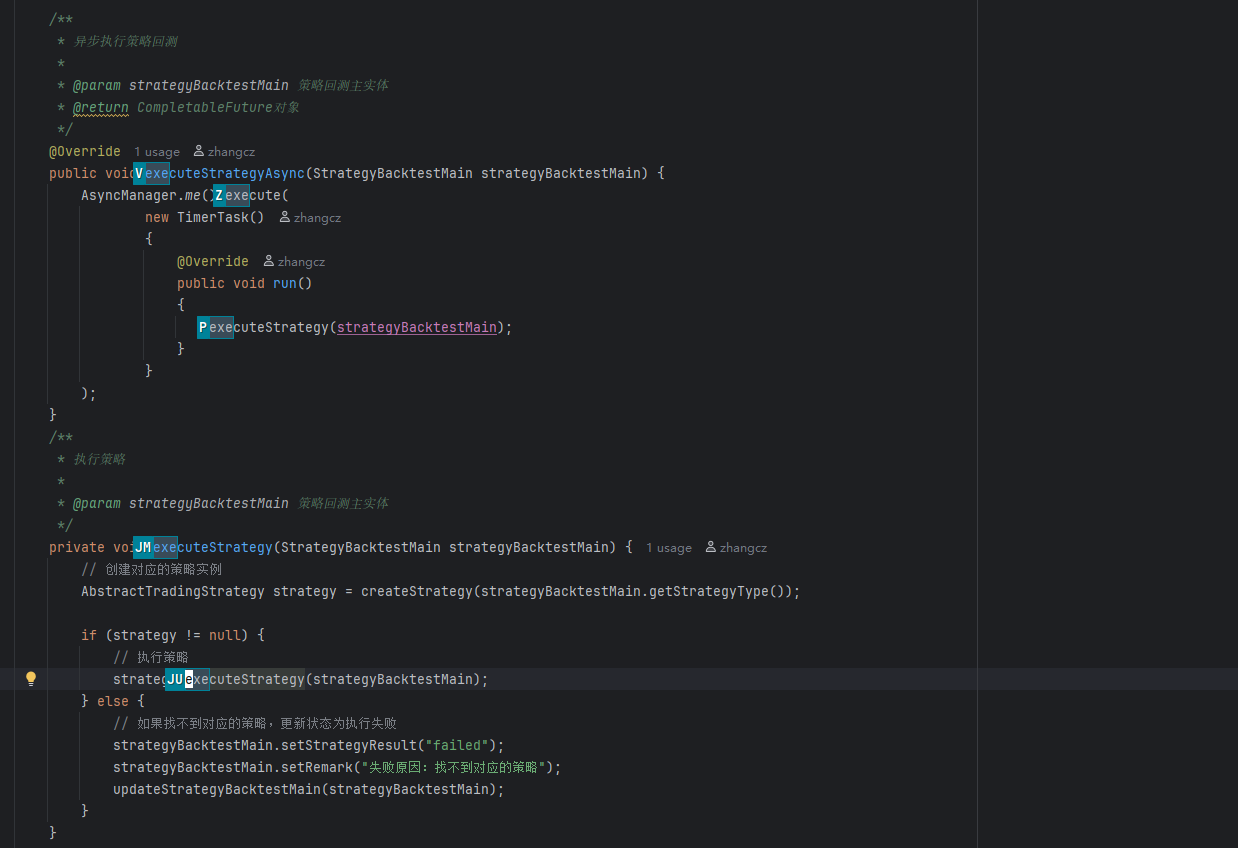Click the @return Javadoc tag
The height and width of the screenshot is (848, 1238).
coord(100,107)
